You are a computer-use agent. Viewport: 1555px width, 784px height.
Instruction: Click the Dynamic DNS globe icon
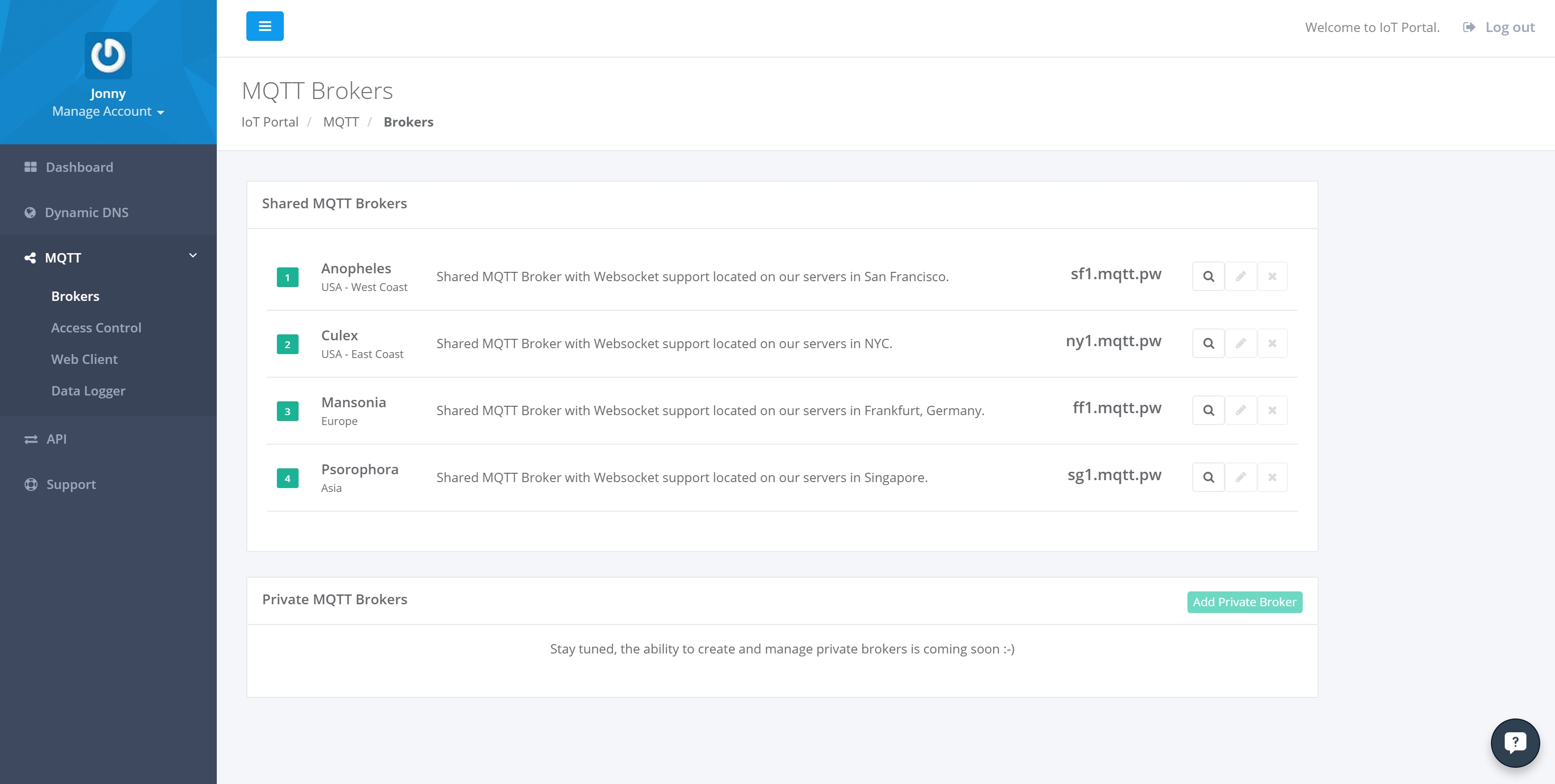pyautogui.click(x=30, y=212)
